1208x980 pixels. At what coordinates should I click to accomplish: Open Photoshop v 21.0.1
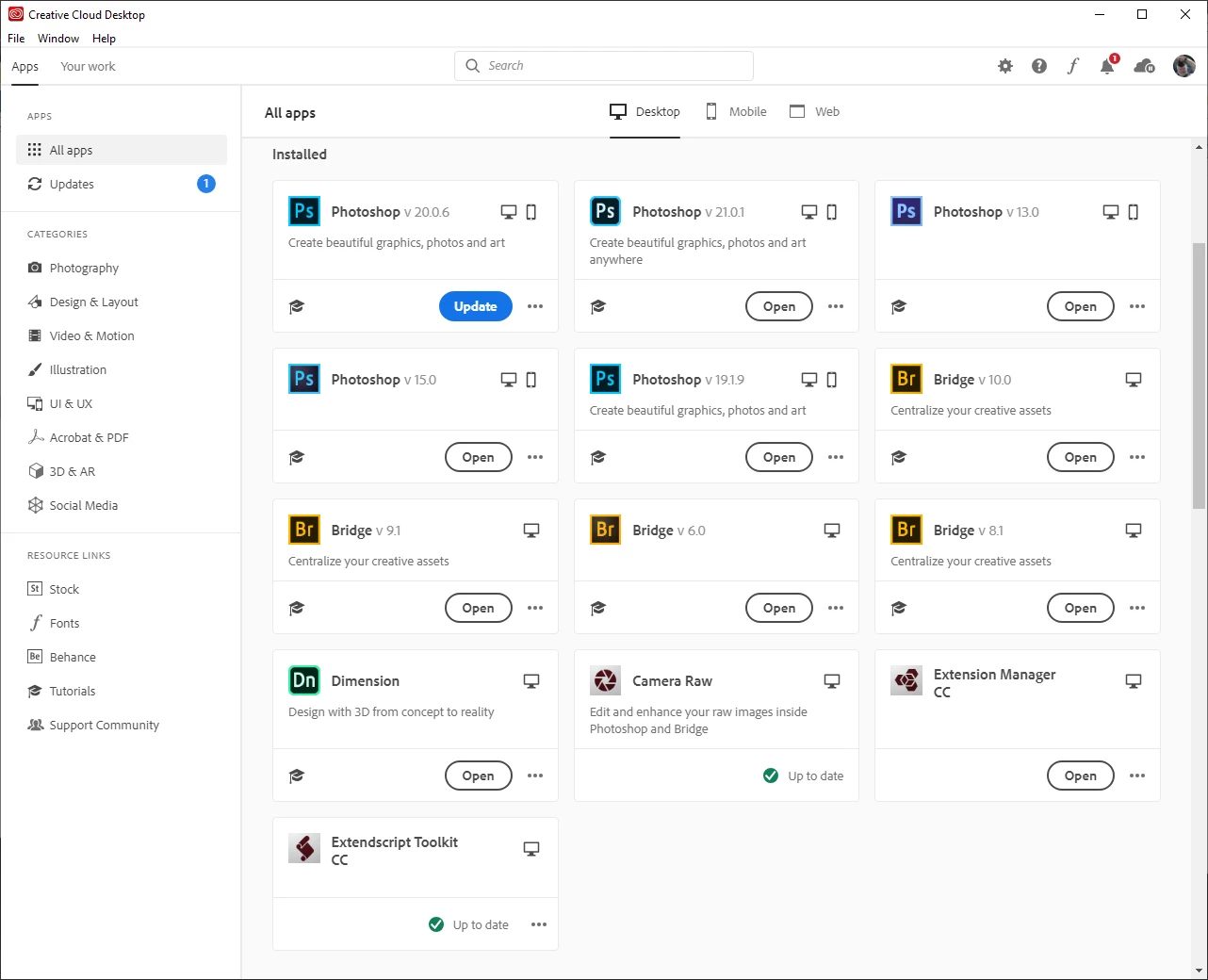[x=779, y=306]
